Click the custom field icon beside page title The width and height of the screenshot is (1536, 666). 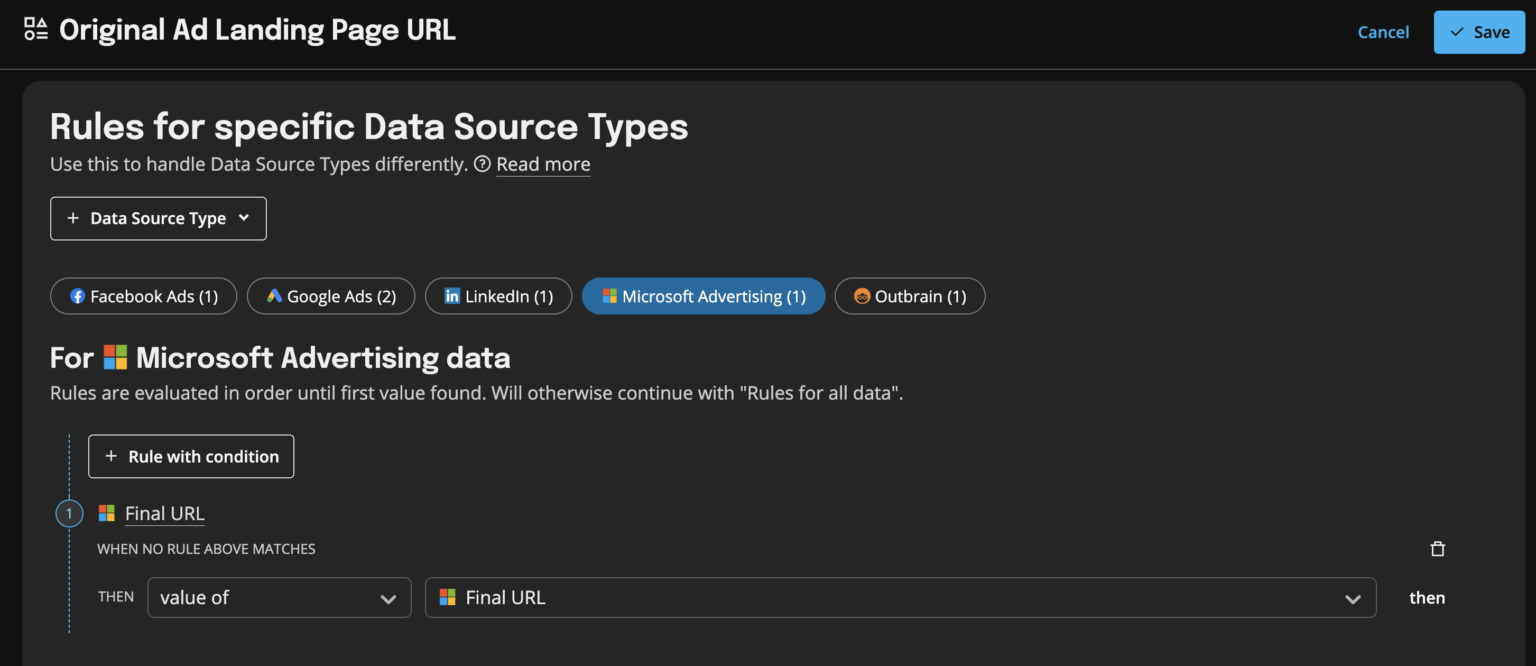click(x=36, y=30)
